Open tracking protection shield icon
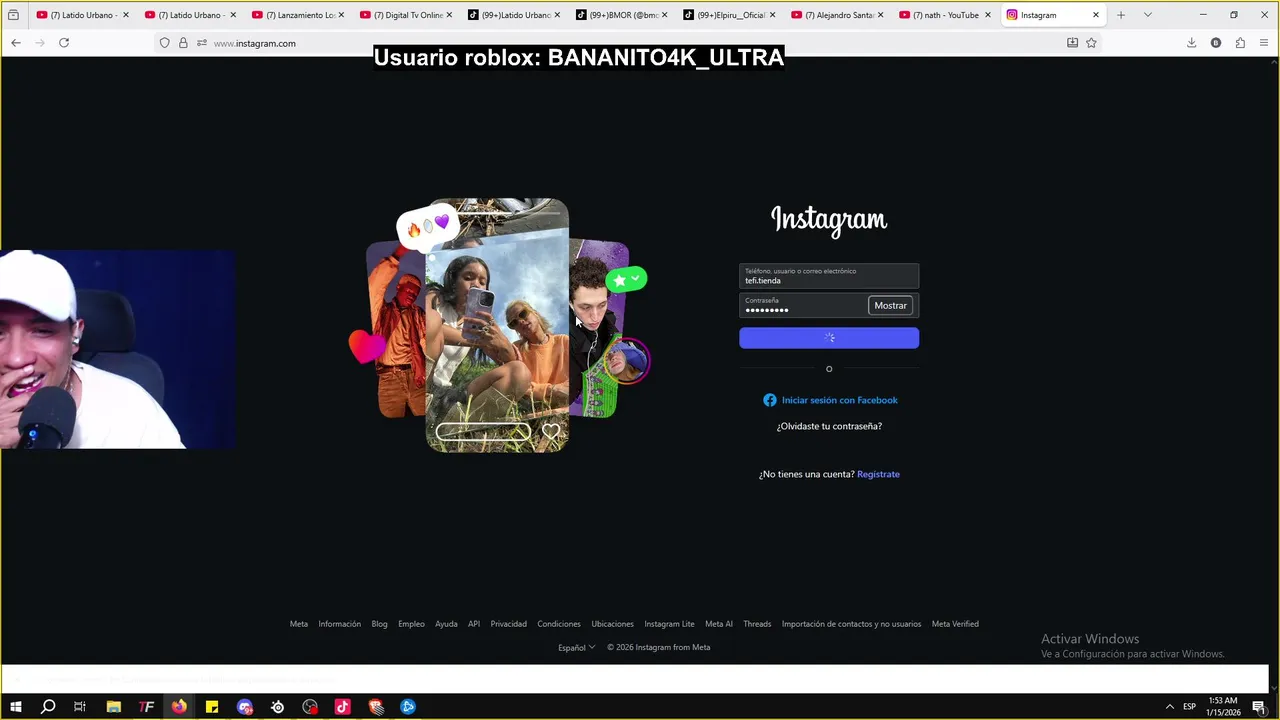 coord(165,43)
